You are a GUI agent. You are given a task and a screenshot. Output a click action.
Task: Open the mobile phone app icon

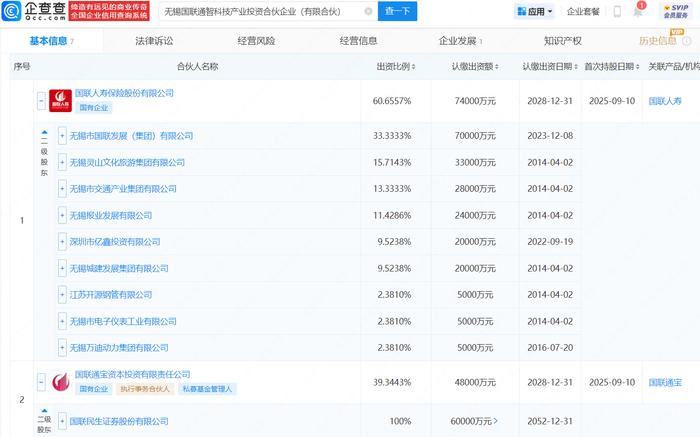[x=617, y=12]
